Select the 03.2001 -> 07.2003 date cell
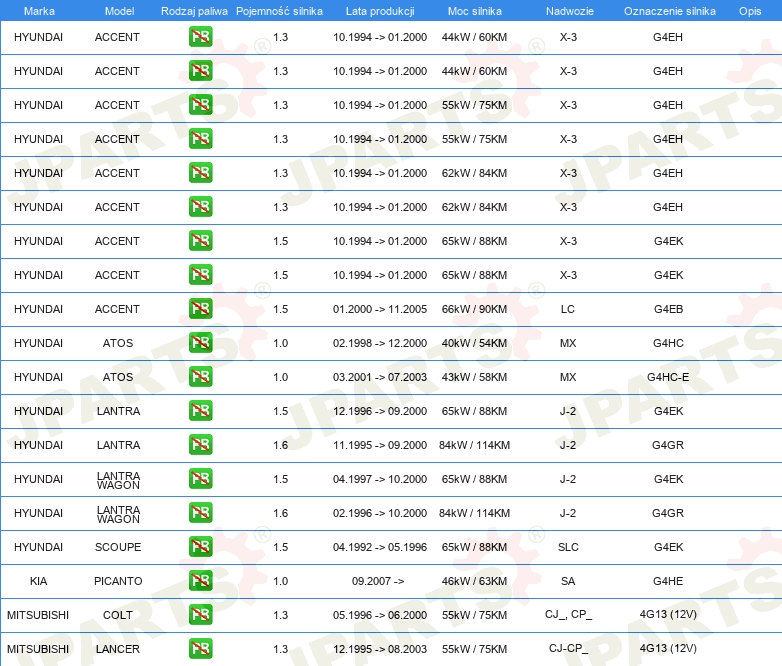 point(380,377)
